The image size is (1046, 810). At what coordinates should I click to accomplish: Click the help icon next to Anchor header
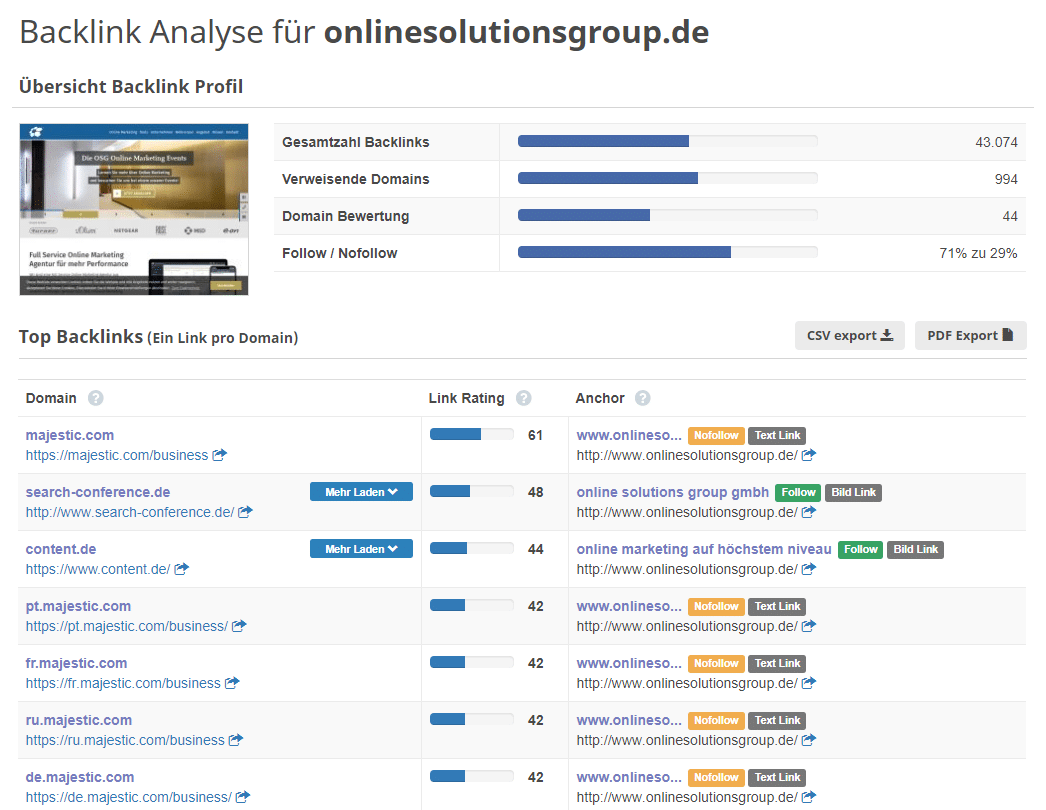[x=642, y=398]
